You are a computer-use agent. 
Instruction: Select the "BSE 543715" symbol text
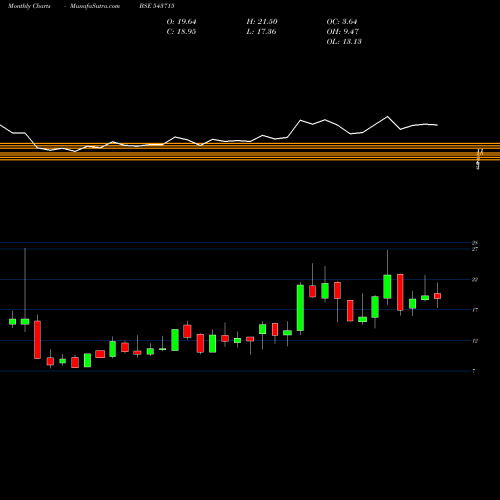(157, 6)
